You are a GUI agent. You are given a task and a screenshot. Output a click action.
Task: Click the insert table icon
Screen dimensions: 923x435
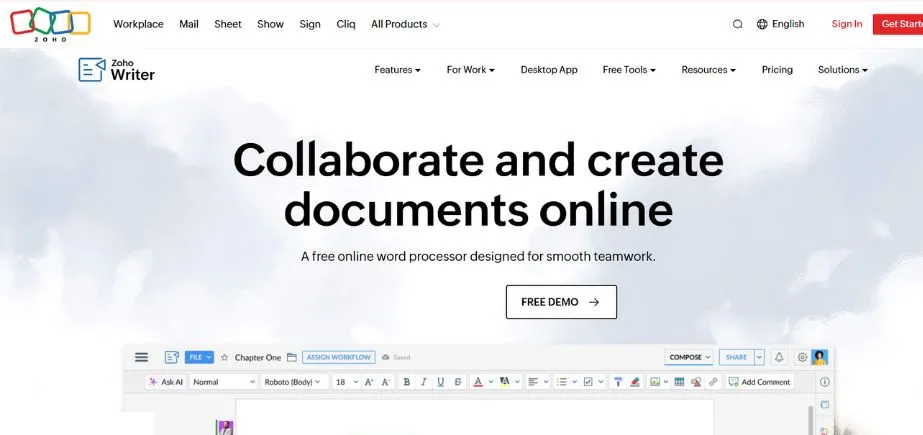pyautogui.click(x=679, y=382)
